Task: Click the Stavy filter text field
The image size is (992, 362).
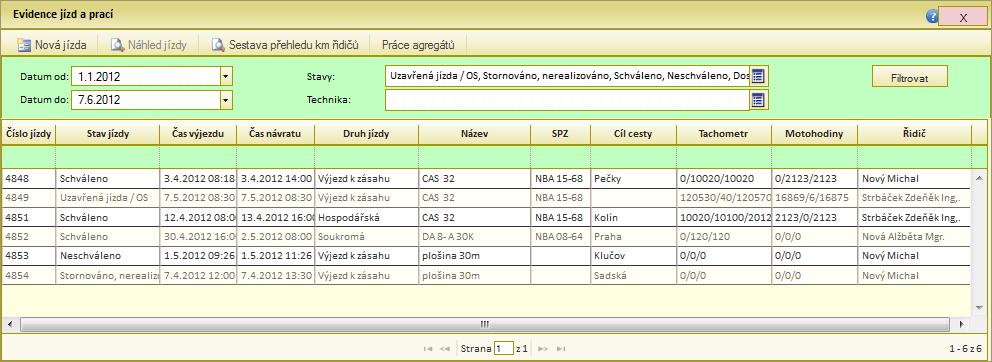Action: [x=567, y=77]
